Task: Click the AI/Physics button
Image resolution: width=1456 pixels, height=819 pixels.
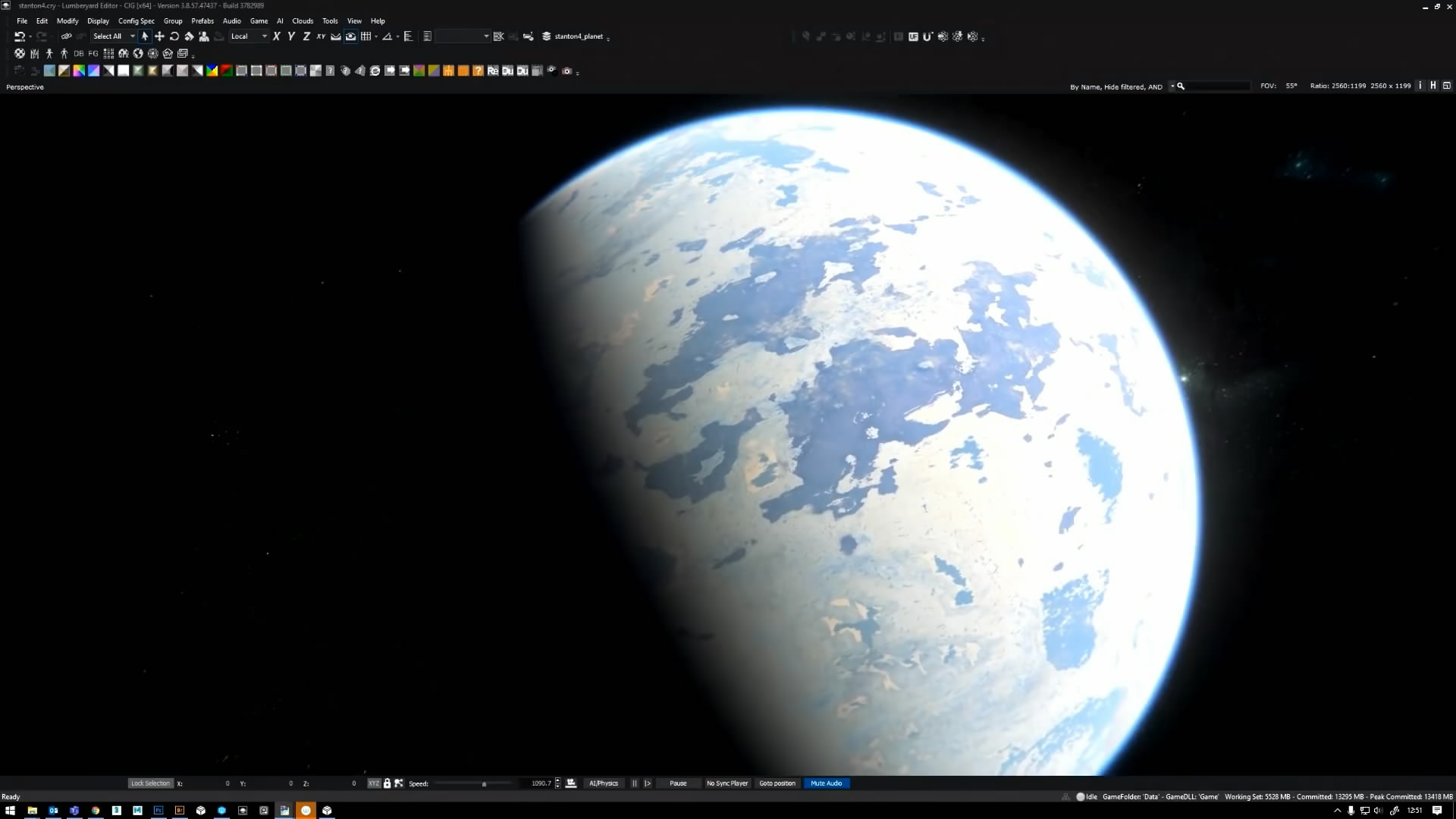Action: (x=604, y=783)
